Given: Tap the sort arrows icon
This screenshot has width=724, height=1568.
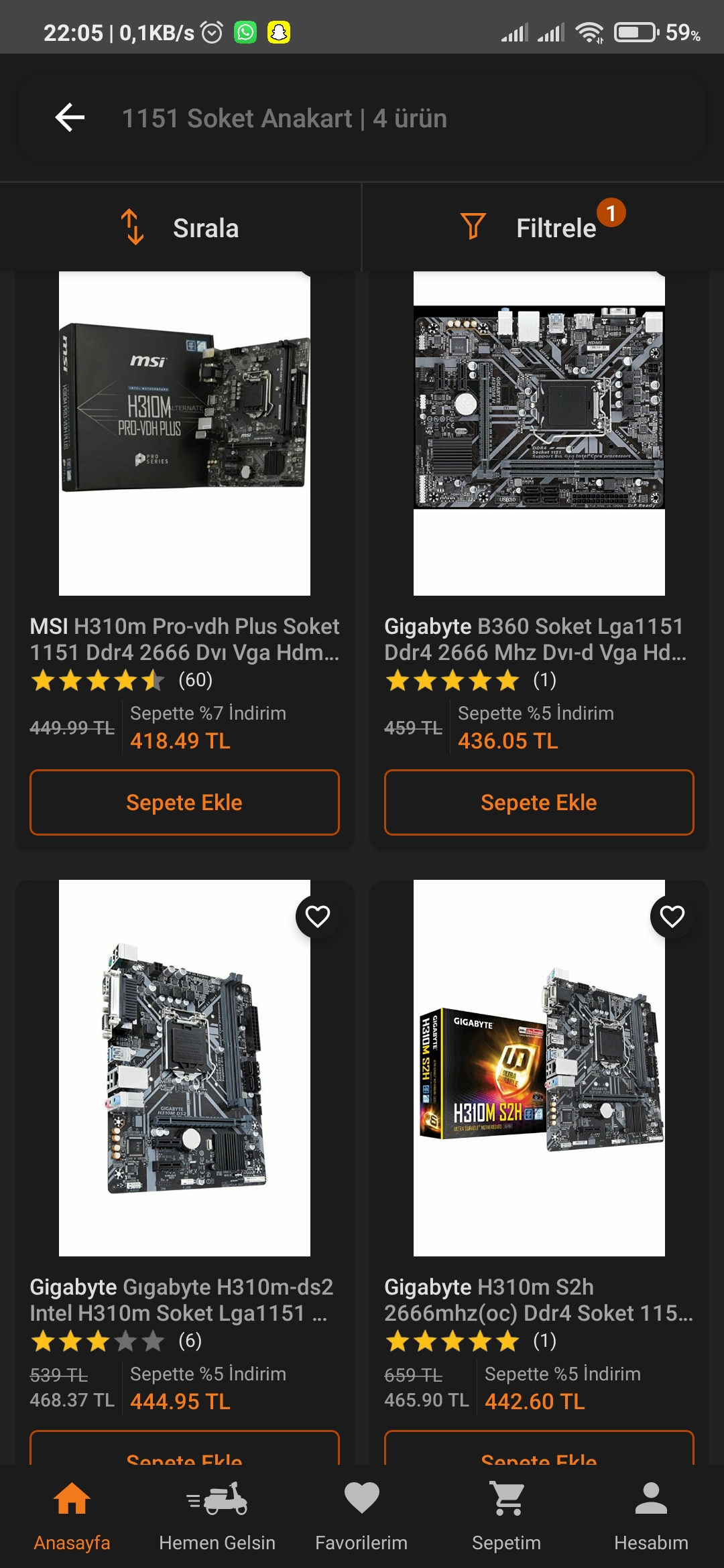Looking at the screenshot, I should pyautogui.click(x=132, y=227).
